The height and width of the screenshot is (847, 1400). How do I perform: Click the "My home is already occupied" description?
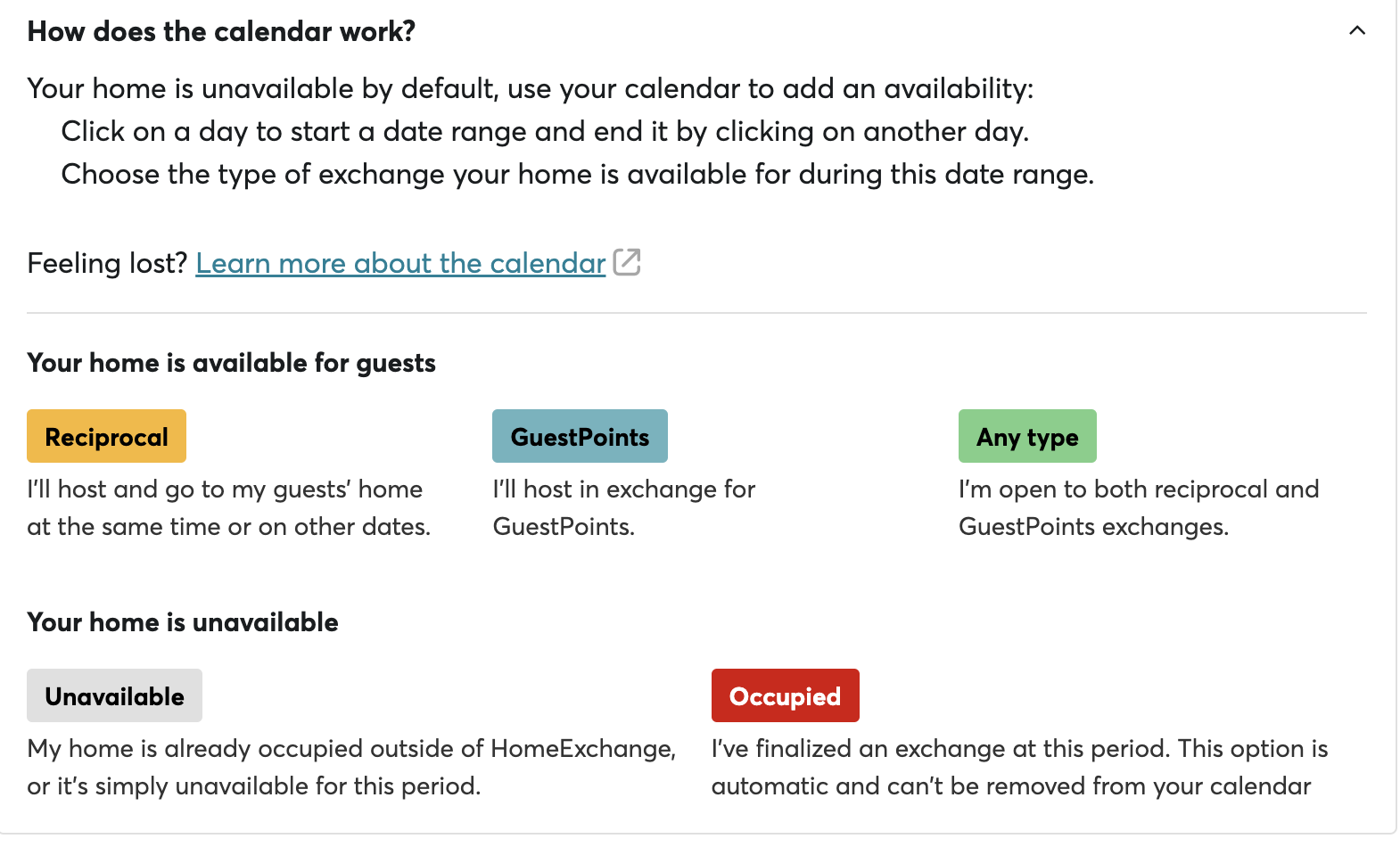coord(351,768)
